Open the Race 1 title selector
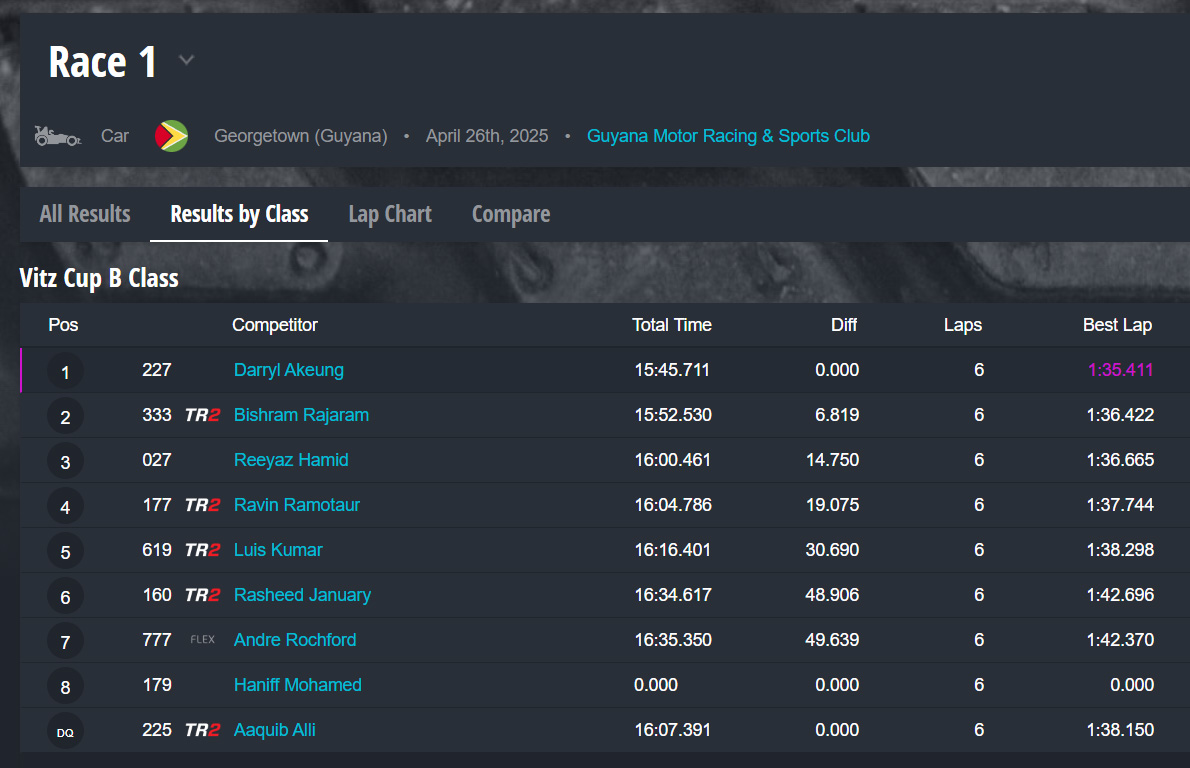 pyautogui.click(x=103, y=62)
